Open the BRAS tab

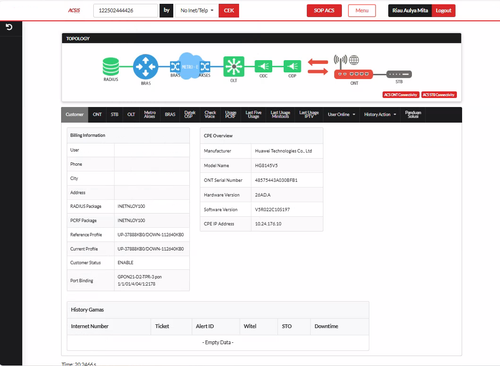pos(170,114)
